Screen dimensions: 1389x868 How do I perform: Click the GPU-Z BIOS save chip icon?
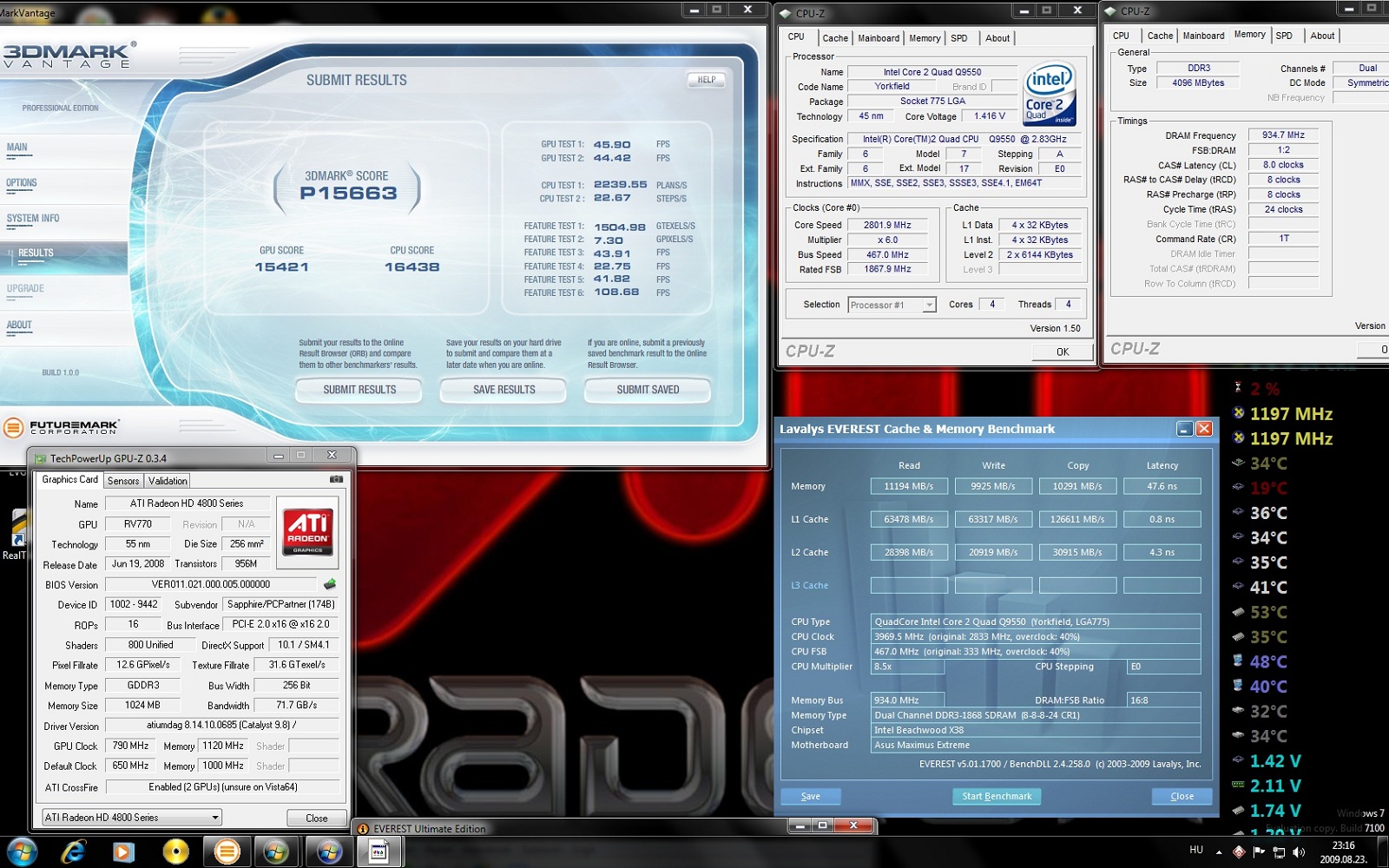[x=330, y=584]
